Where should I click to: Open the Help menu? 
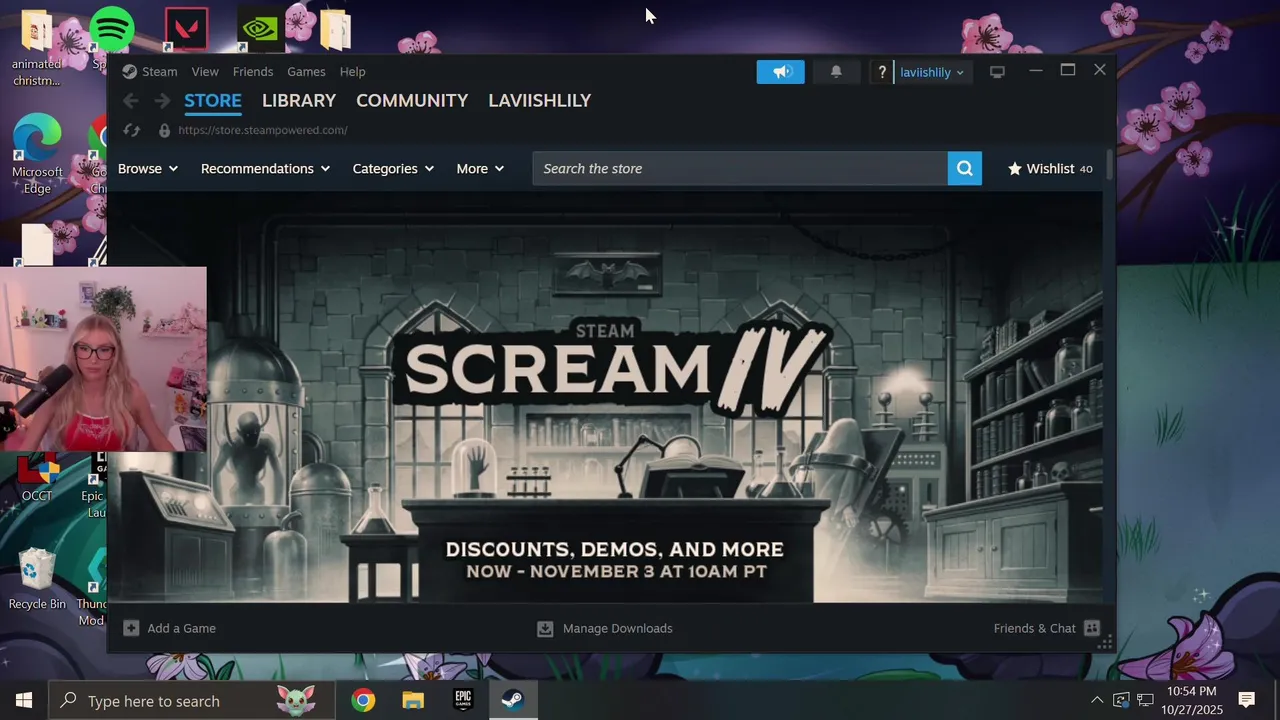[352, 72]
